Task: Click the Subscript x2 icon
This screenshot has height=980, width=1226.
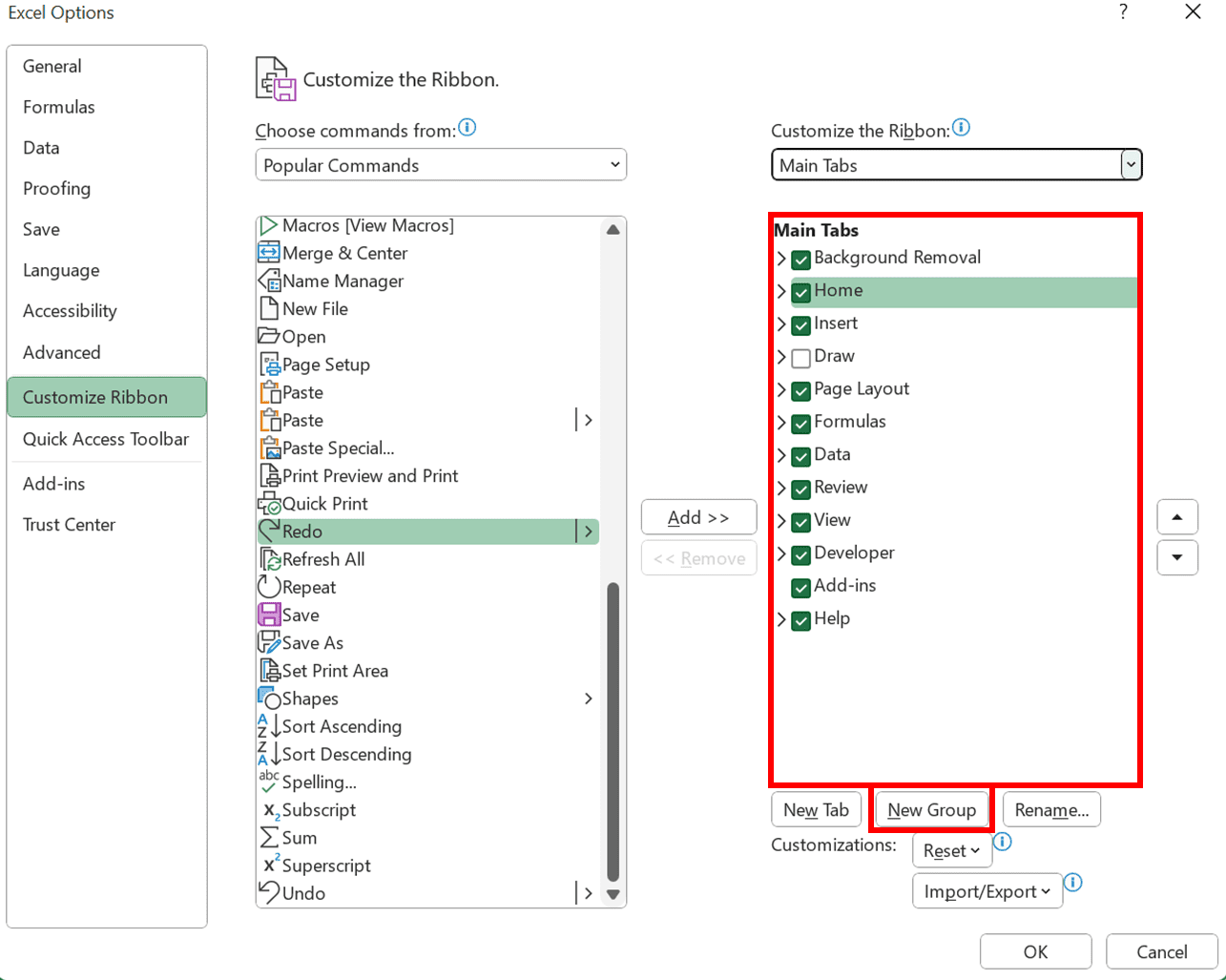Action: [x=271, y=810]
